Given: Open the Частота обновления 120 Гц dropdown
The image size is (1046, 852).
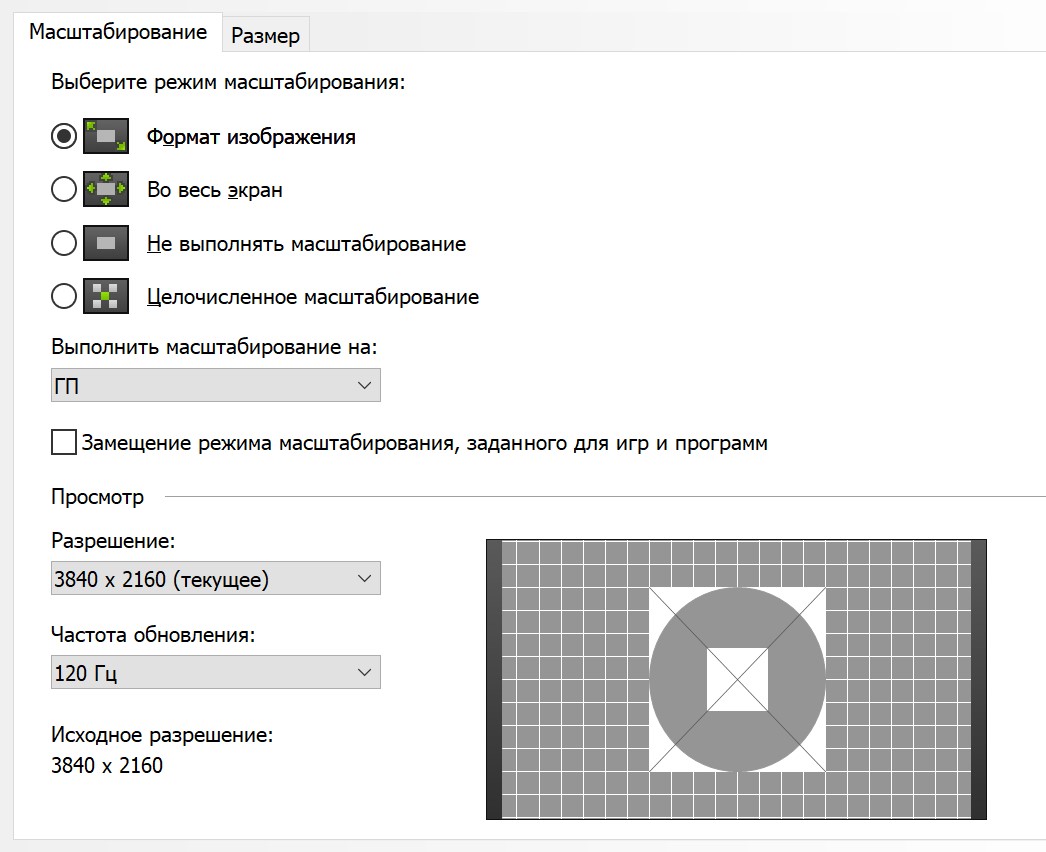Looking at the screenshot, I should click(x=215, y=673).
